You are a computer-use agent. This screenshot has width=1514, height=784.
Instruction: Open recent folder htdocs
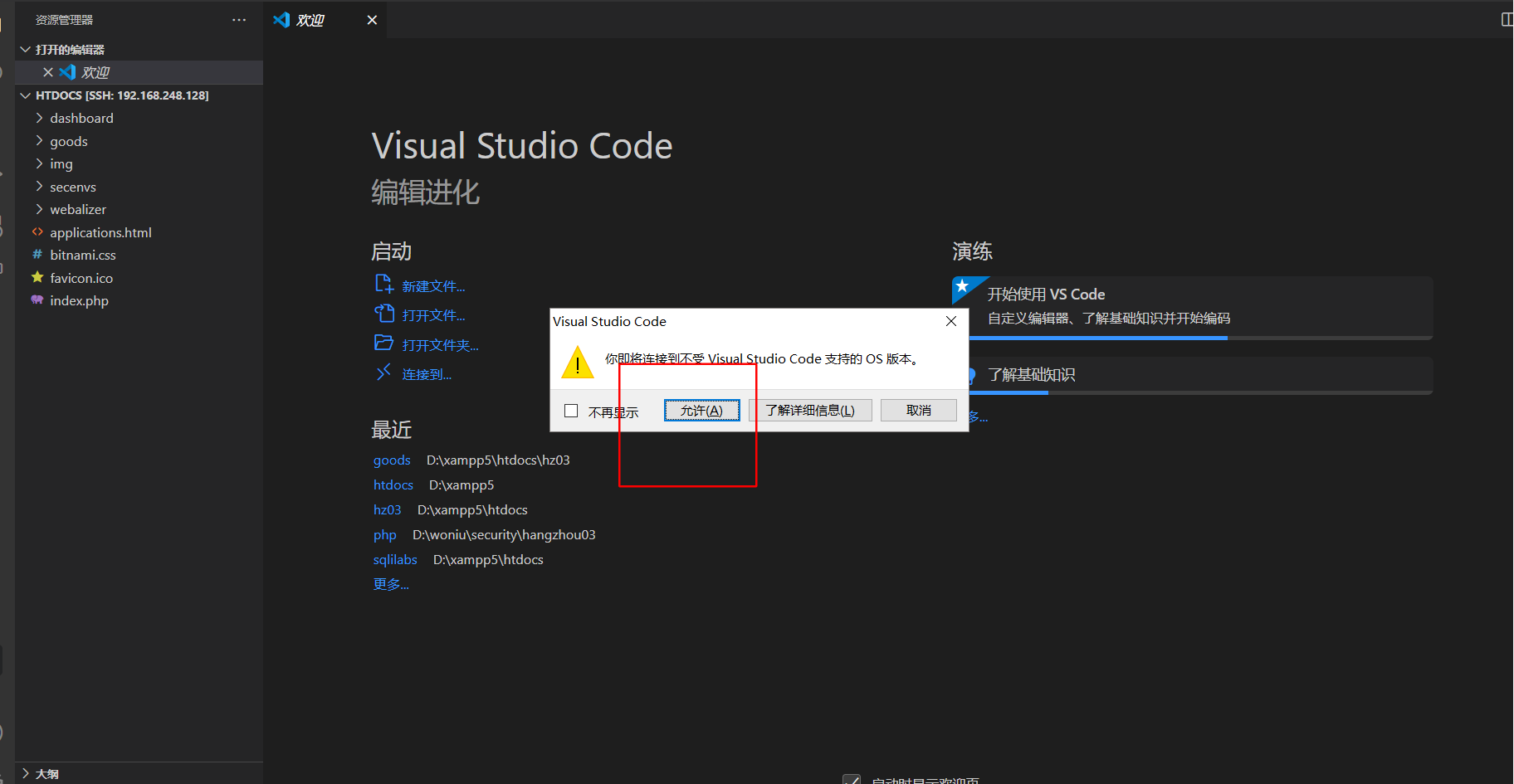coord(393,485)
